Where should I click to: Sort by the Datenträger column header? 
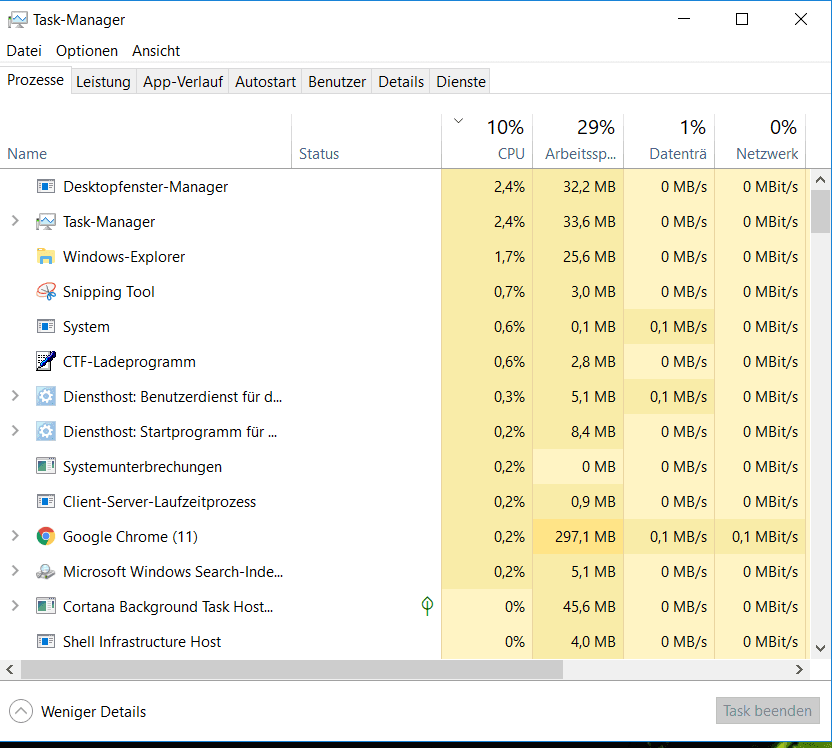click(669, 141)
